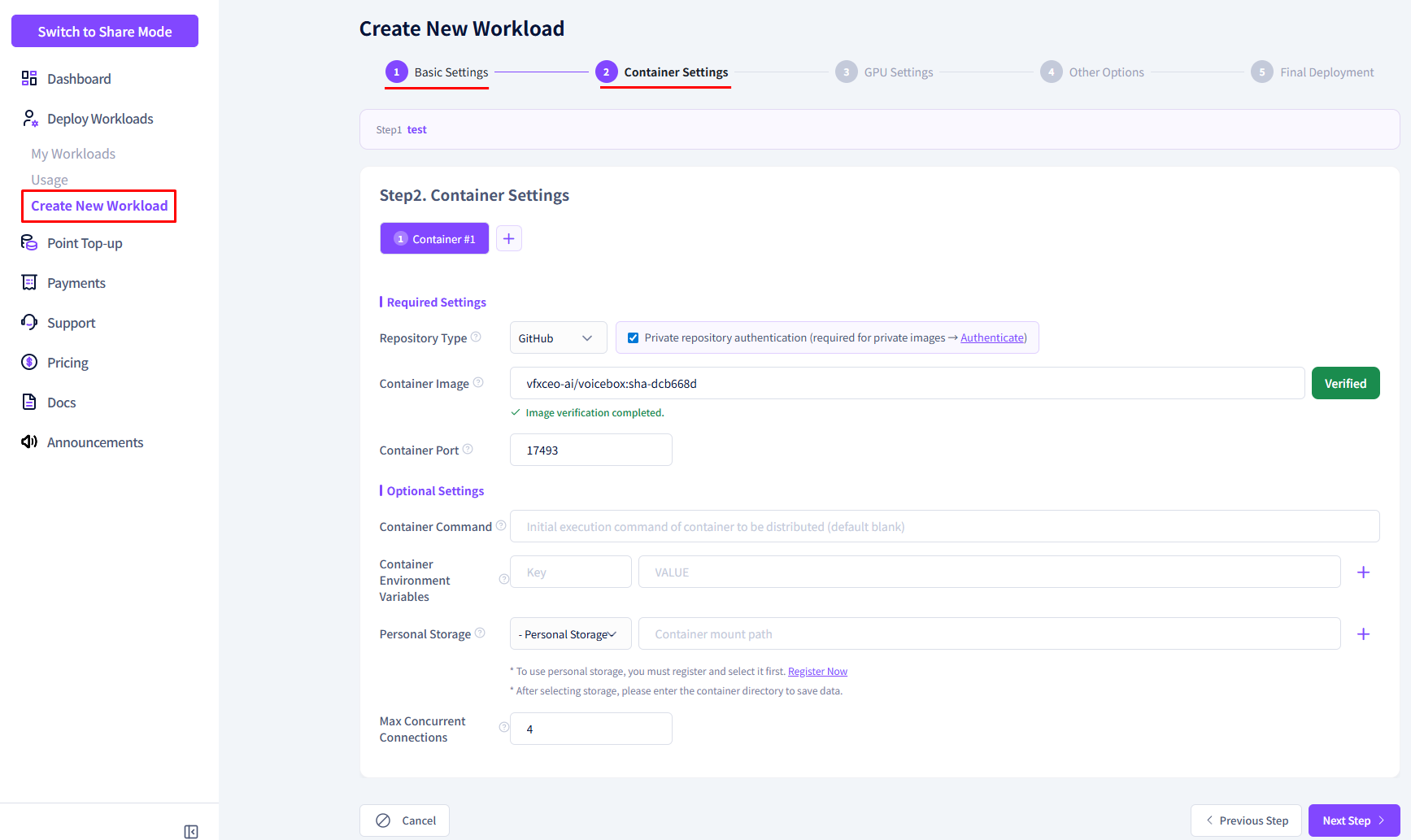Open the Register Now link

click(817, 672)
